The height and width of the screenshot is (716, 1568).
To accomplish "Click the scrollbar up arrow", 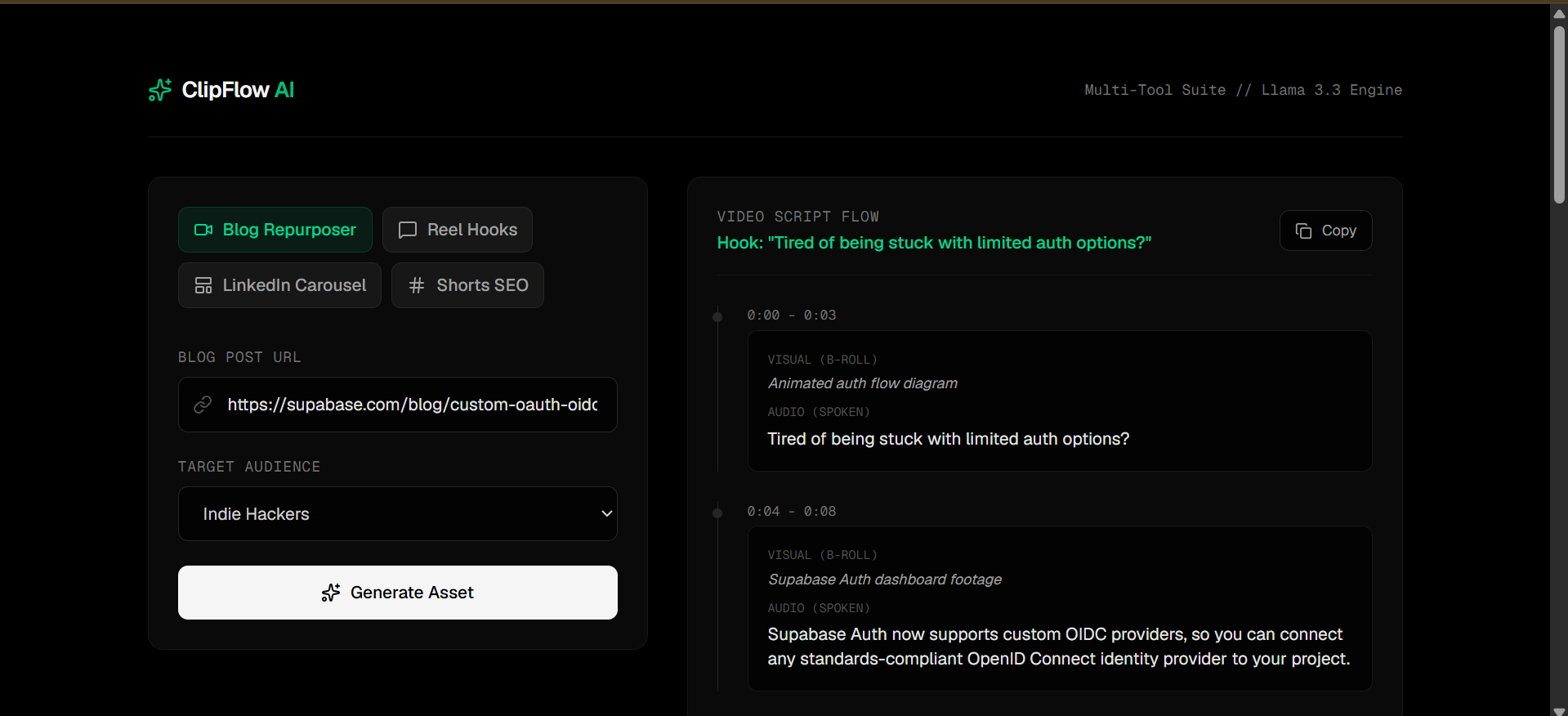I will [x=1559, y=13].
